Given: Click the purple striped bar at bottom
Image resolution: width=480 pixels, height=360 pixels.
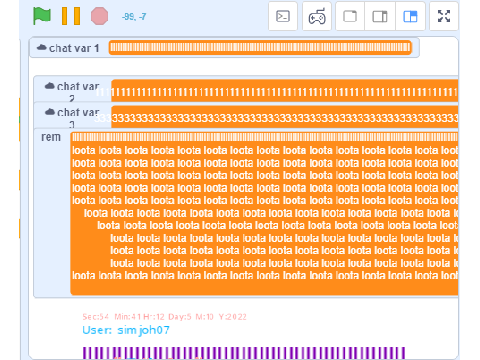Looking at the screenshot, I should coord(244,353).
